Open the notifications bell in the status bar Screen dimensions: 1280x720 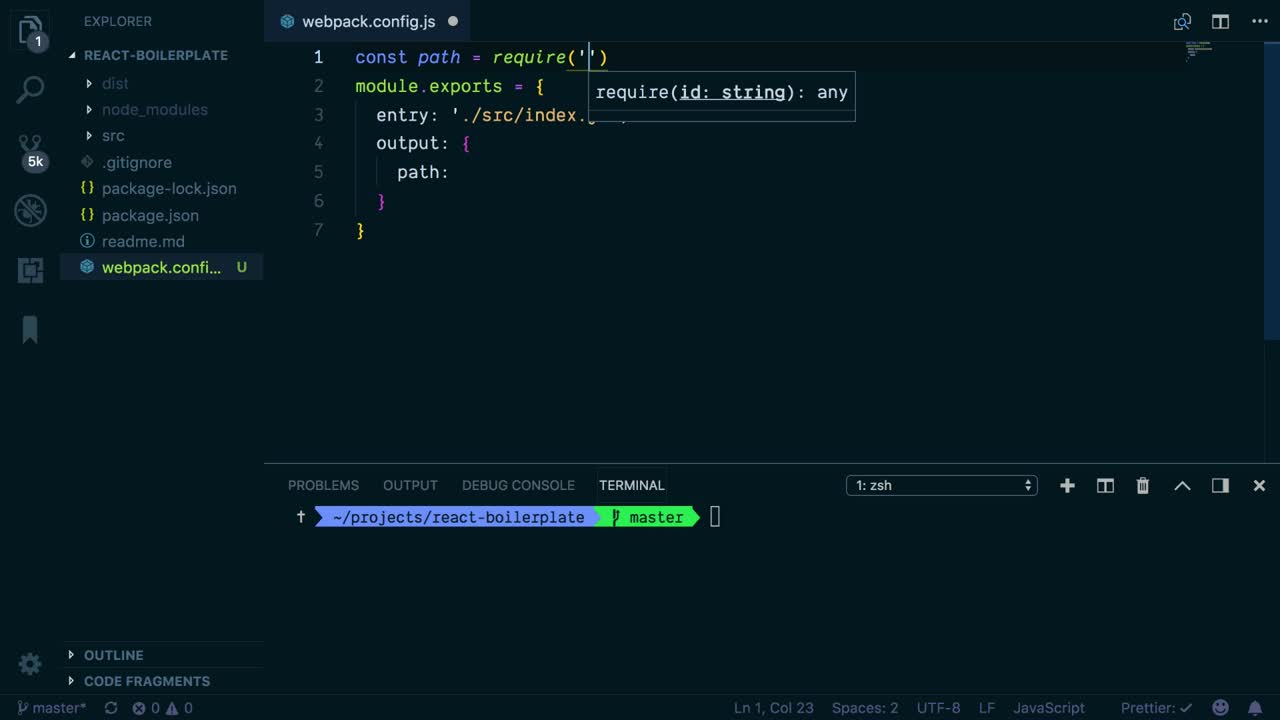(x=1258, y=708)
